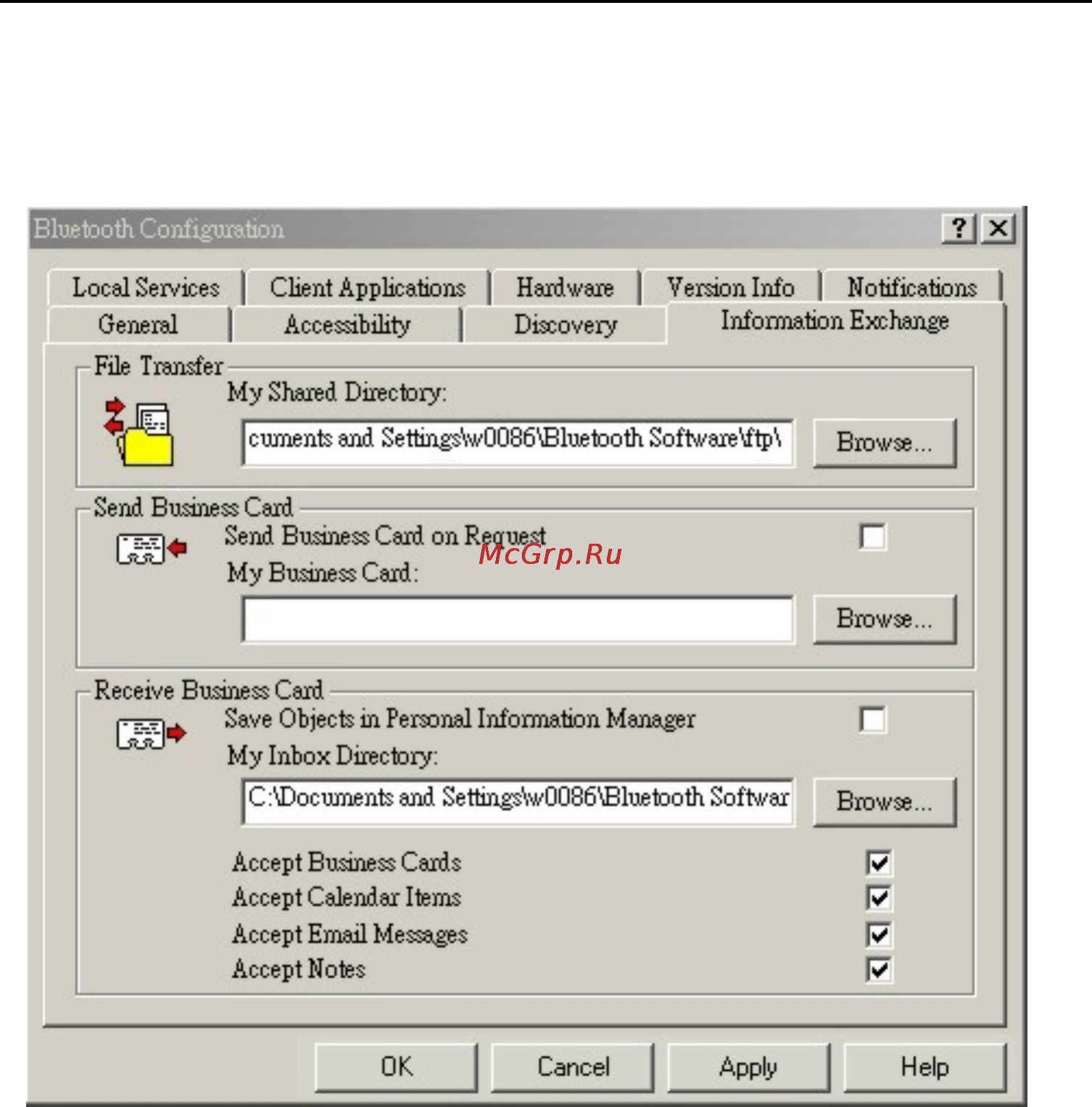This screenshot has width=1092, height=1107.
Task: Click the "Accept Email Messages" label
Action: click(349, 934)
